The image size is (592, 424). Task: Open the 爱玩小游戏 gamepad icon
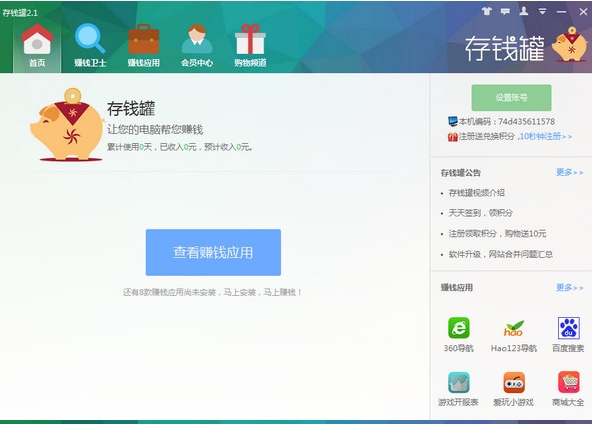click(513, 382)
